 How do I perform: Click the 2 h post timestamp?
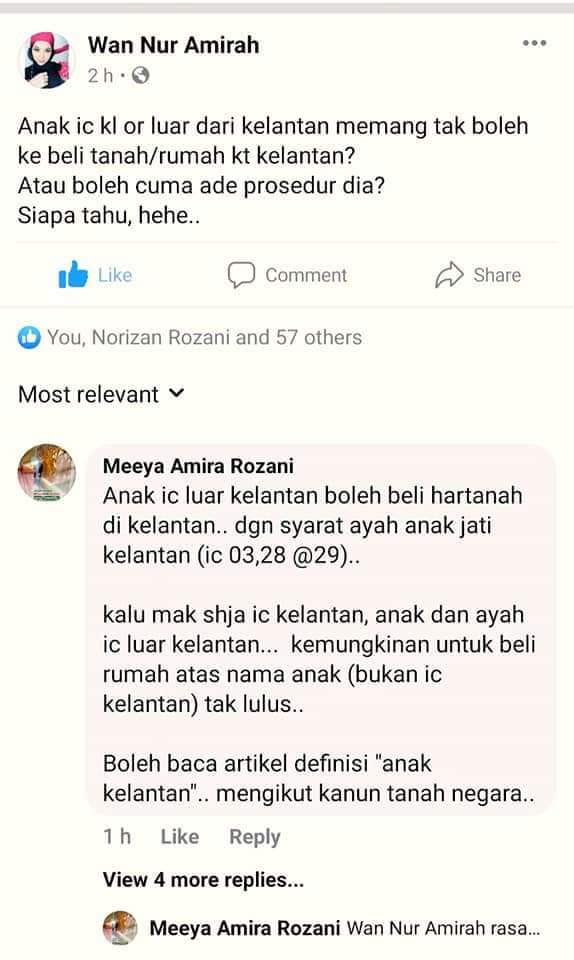click(x=100, y=75)
